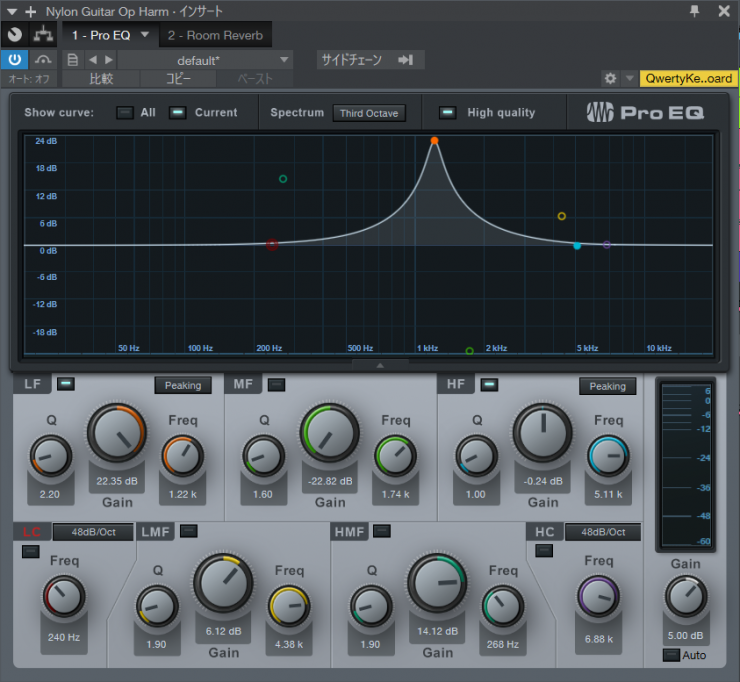Image resolution: width=740 pixels, height=682 pixels.
Task: Open the LF Peaking filter type dropdown
Action: [183, 386]
